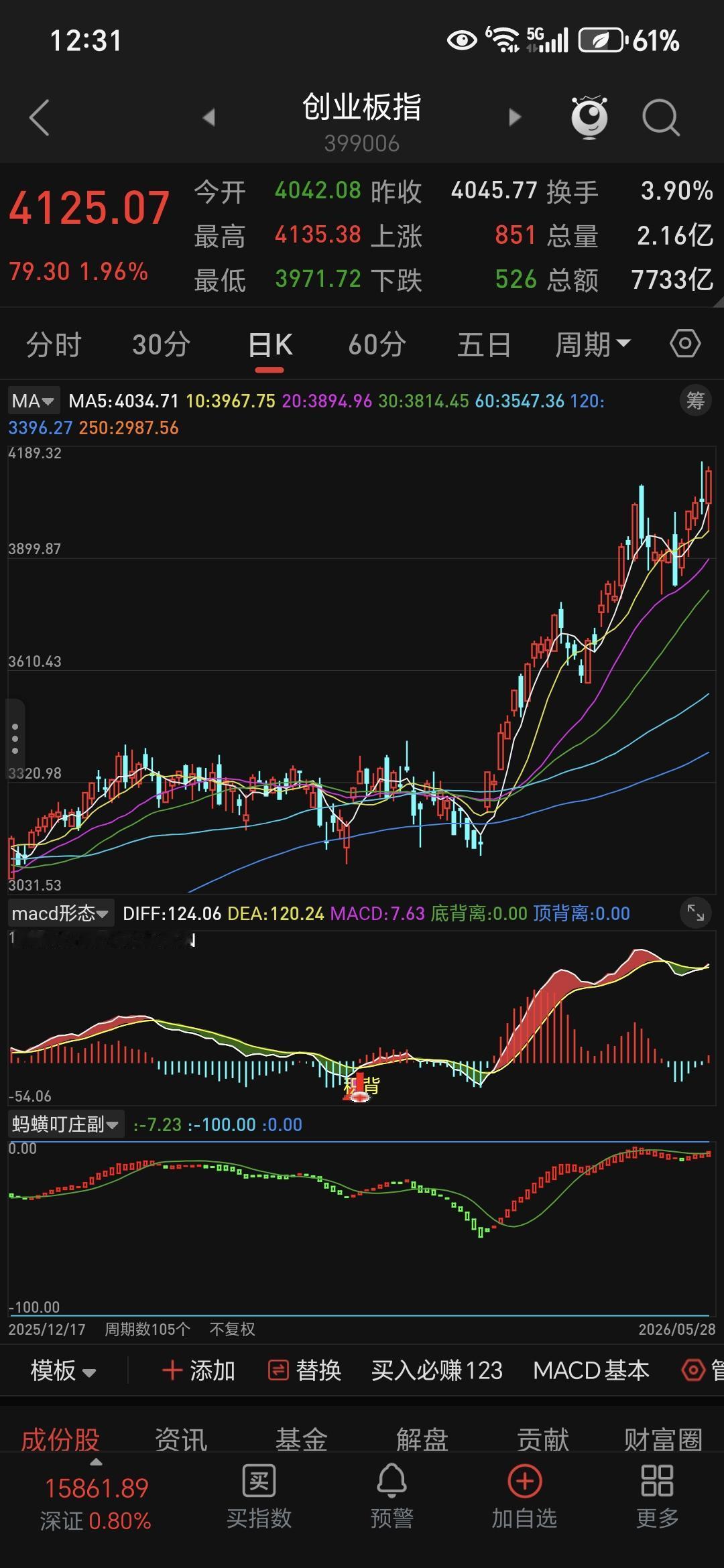The height and width of the screenshot is (1568, 724).
Task: Open the 贡献 contribution tab
Action: tap(543, 1439)
